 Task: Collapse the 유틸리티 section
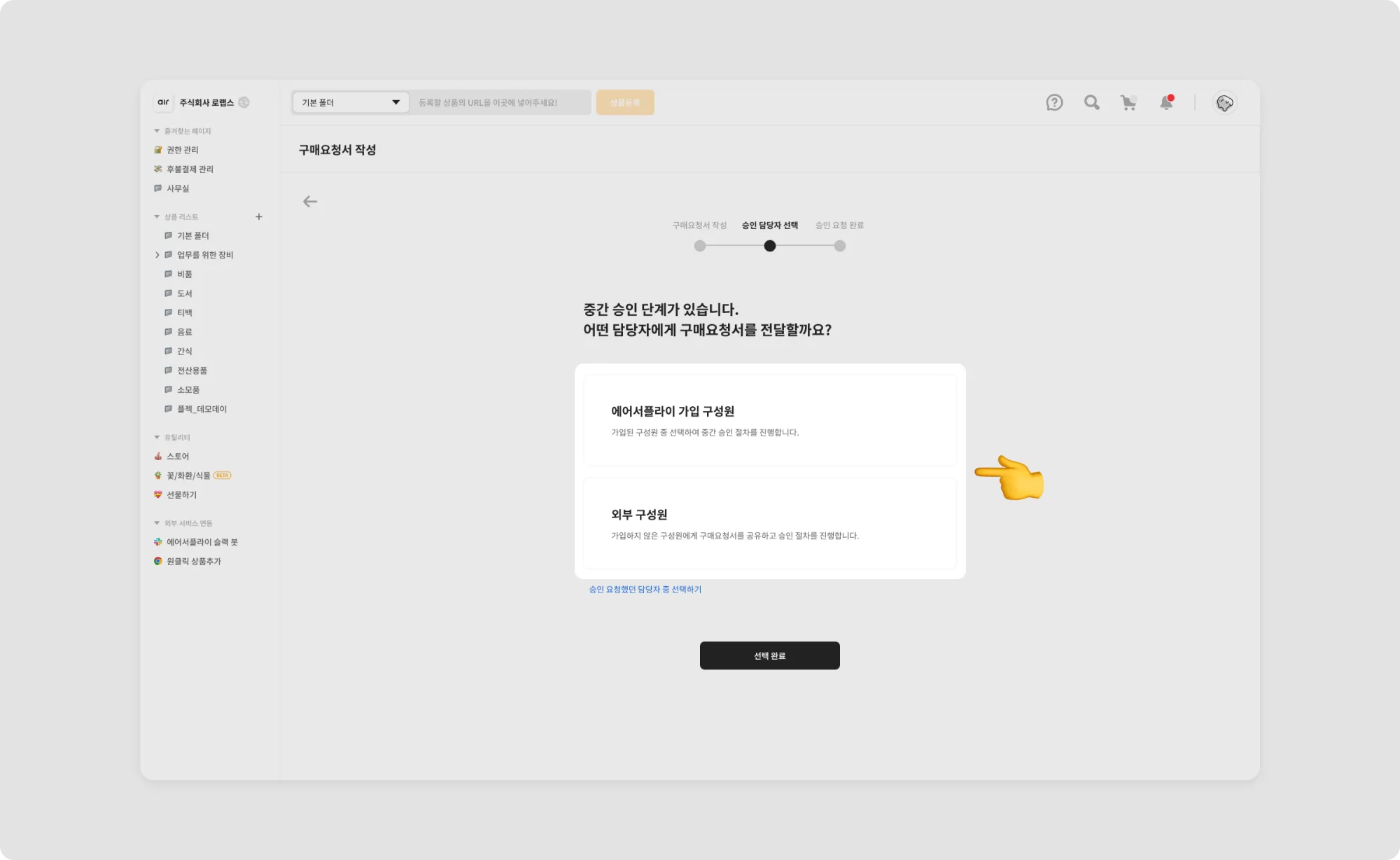click(157, 438)
